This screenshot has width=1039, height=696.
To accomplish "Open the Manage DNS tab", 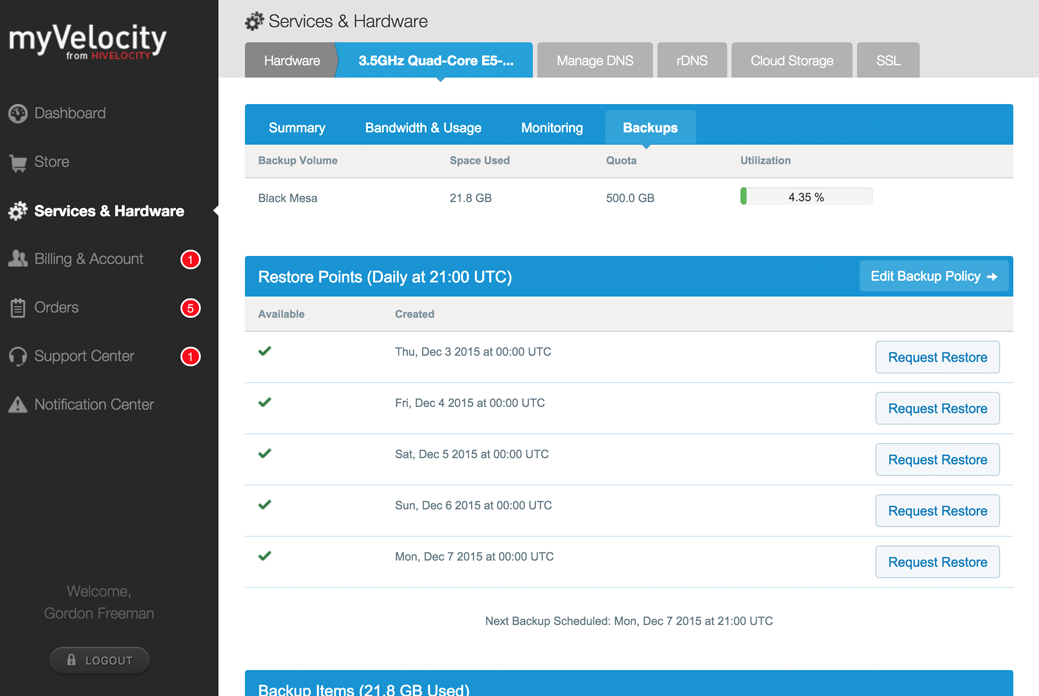I will point(595,60).
